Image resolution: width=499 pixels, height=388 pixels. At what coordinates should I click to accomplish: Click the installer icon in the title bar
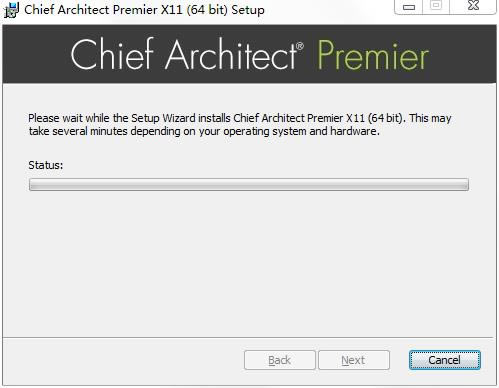coord(12,10)
